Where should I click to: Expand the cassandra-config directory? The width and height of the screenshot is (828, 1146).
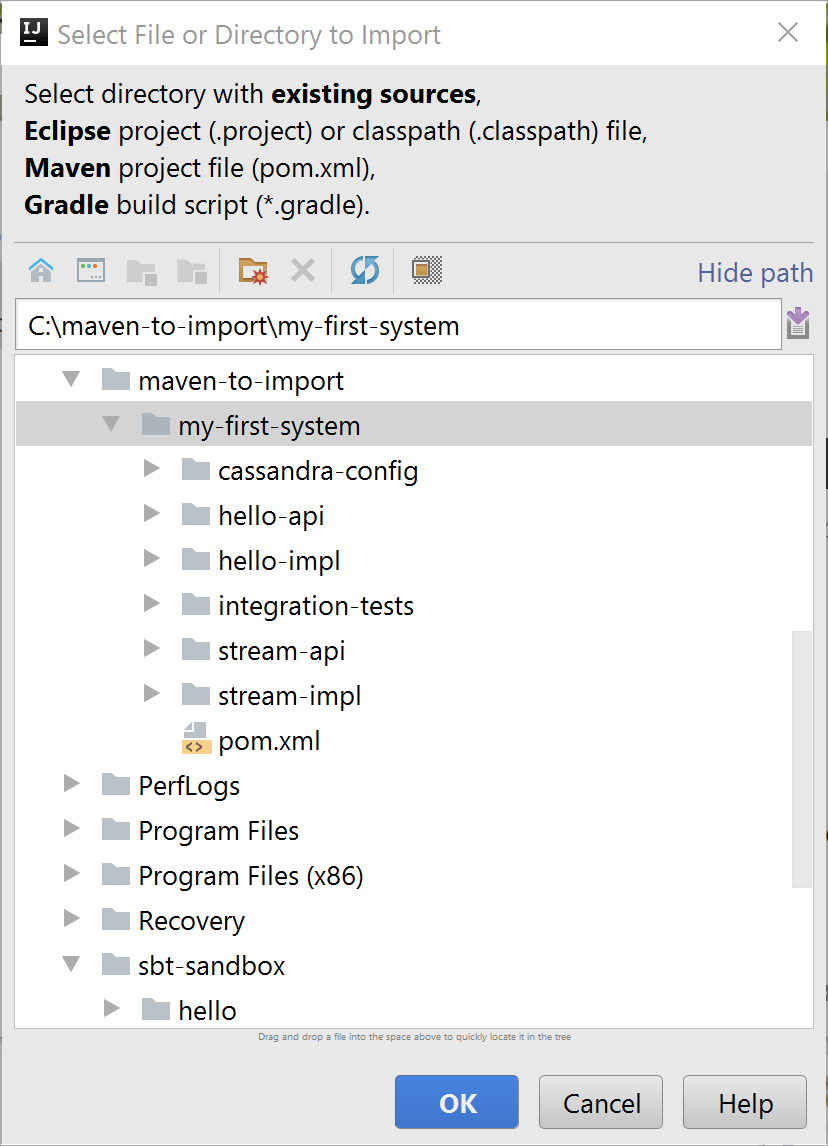tap(151, 469)
